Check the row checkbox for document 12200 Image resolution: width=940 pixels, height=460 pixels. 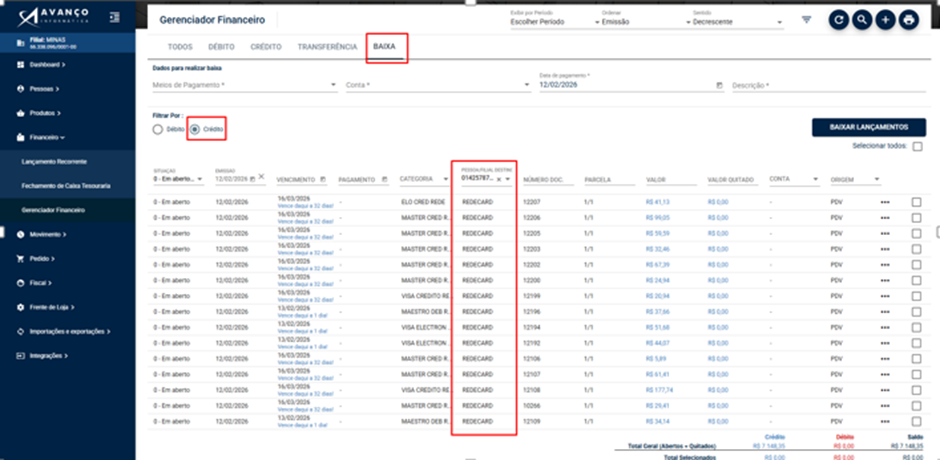916,281
